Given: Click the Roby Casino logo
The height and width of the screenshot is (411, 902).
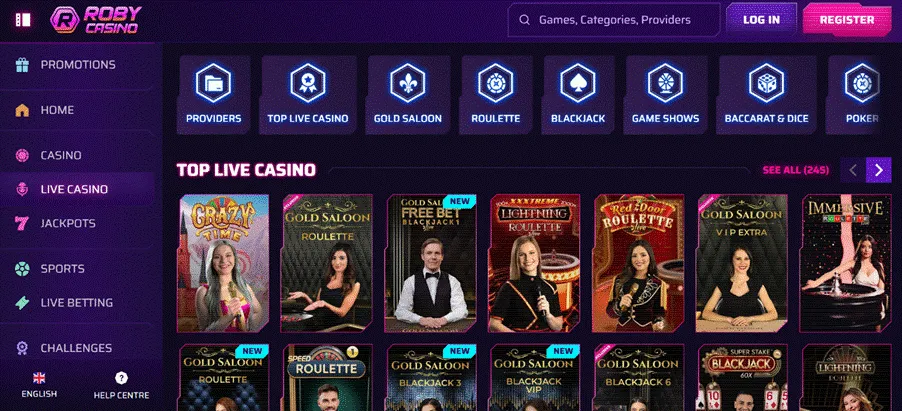Looking at the screenshot, I should (x=95, y=20).
